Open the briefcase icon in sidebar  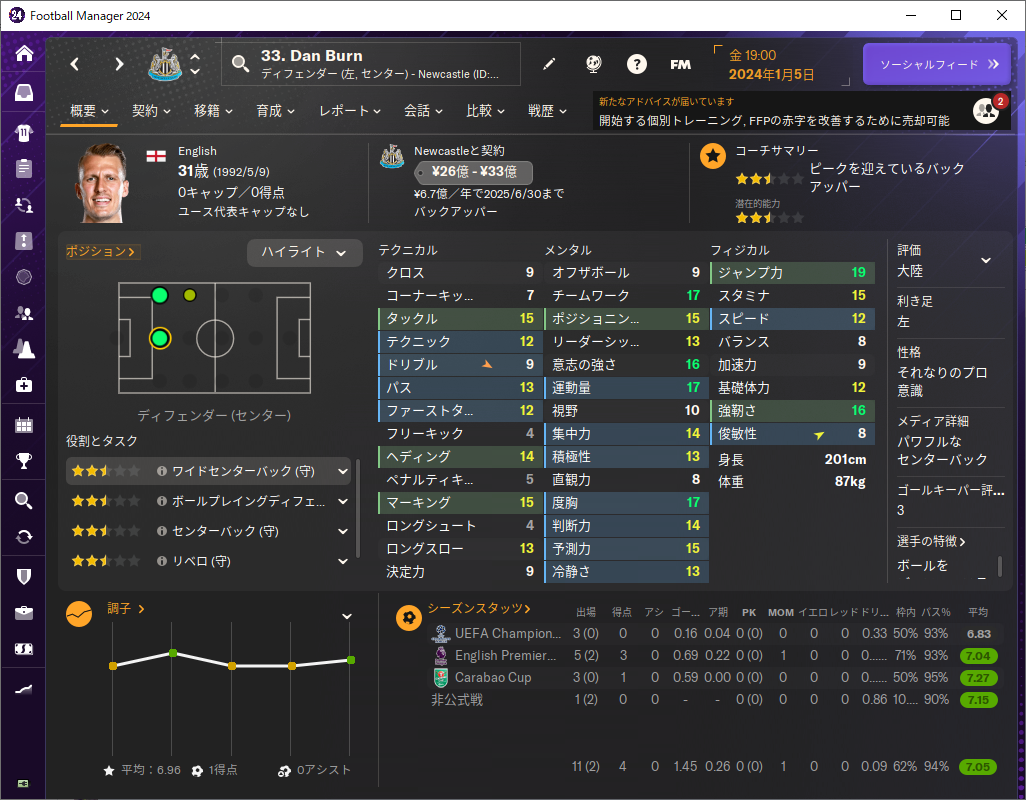(x=24, y=613)
